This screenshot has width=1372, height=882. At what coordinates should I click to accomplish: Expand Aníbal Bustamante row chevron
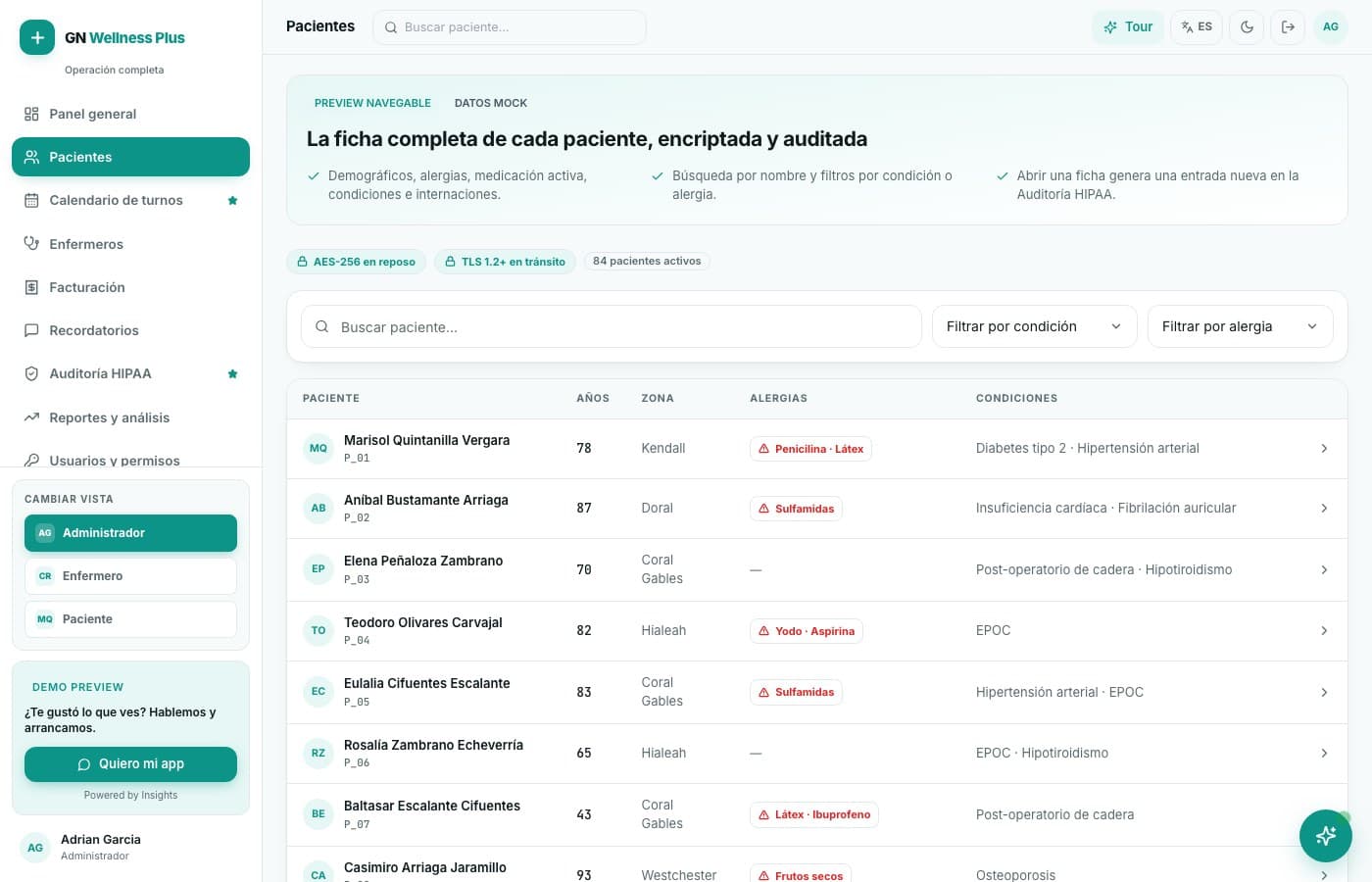coord(1324,509)
